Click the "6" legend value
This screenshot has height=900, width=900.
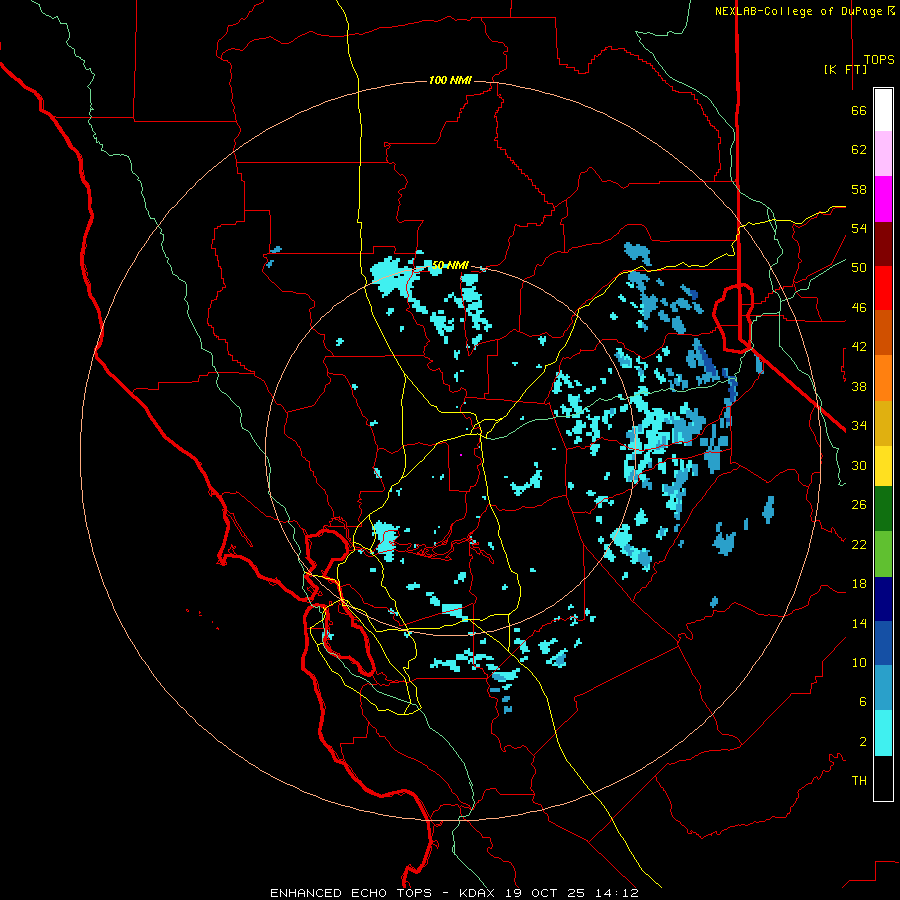tap(863, 702)
